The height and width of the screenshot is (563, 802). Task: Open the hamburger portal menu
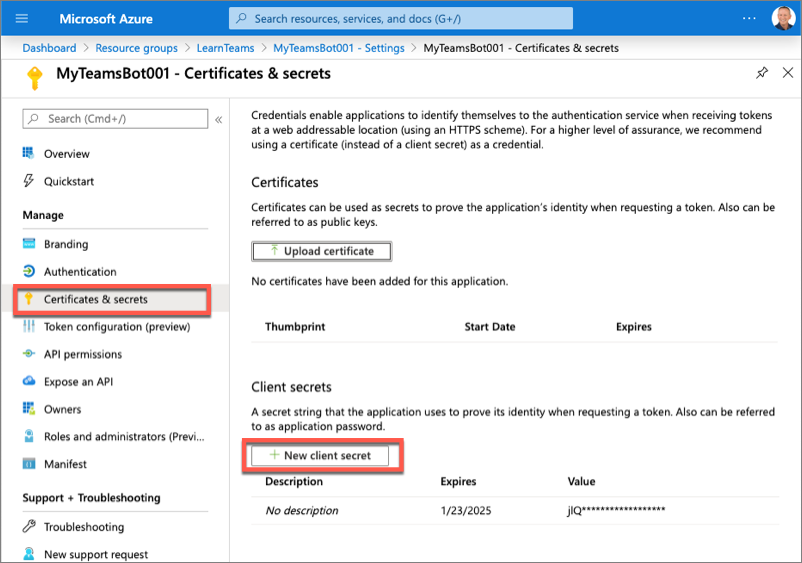[21, 19]
